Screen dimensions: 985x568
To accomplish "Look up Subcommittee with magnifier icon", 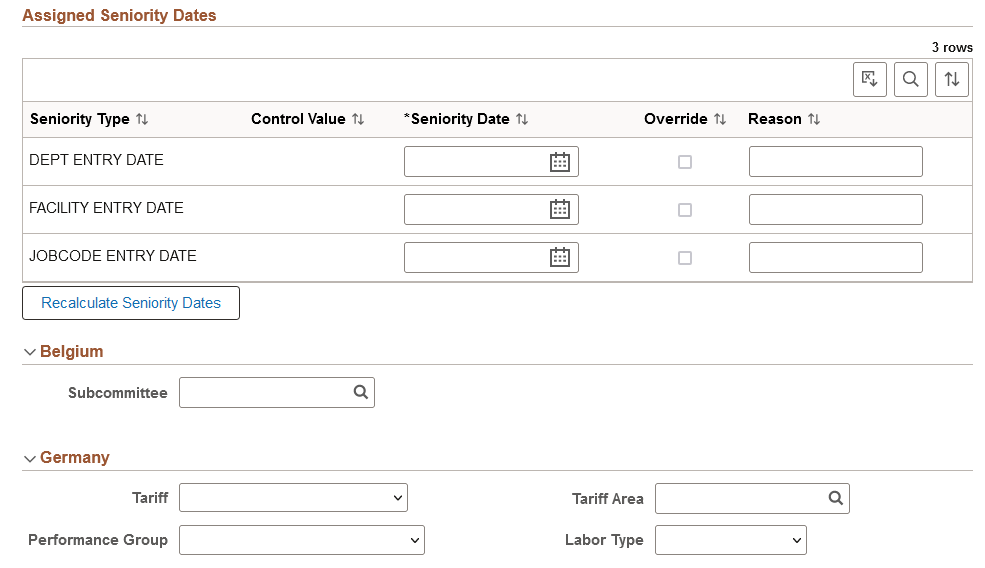I will click(x=361, y=393).
